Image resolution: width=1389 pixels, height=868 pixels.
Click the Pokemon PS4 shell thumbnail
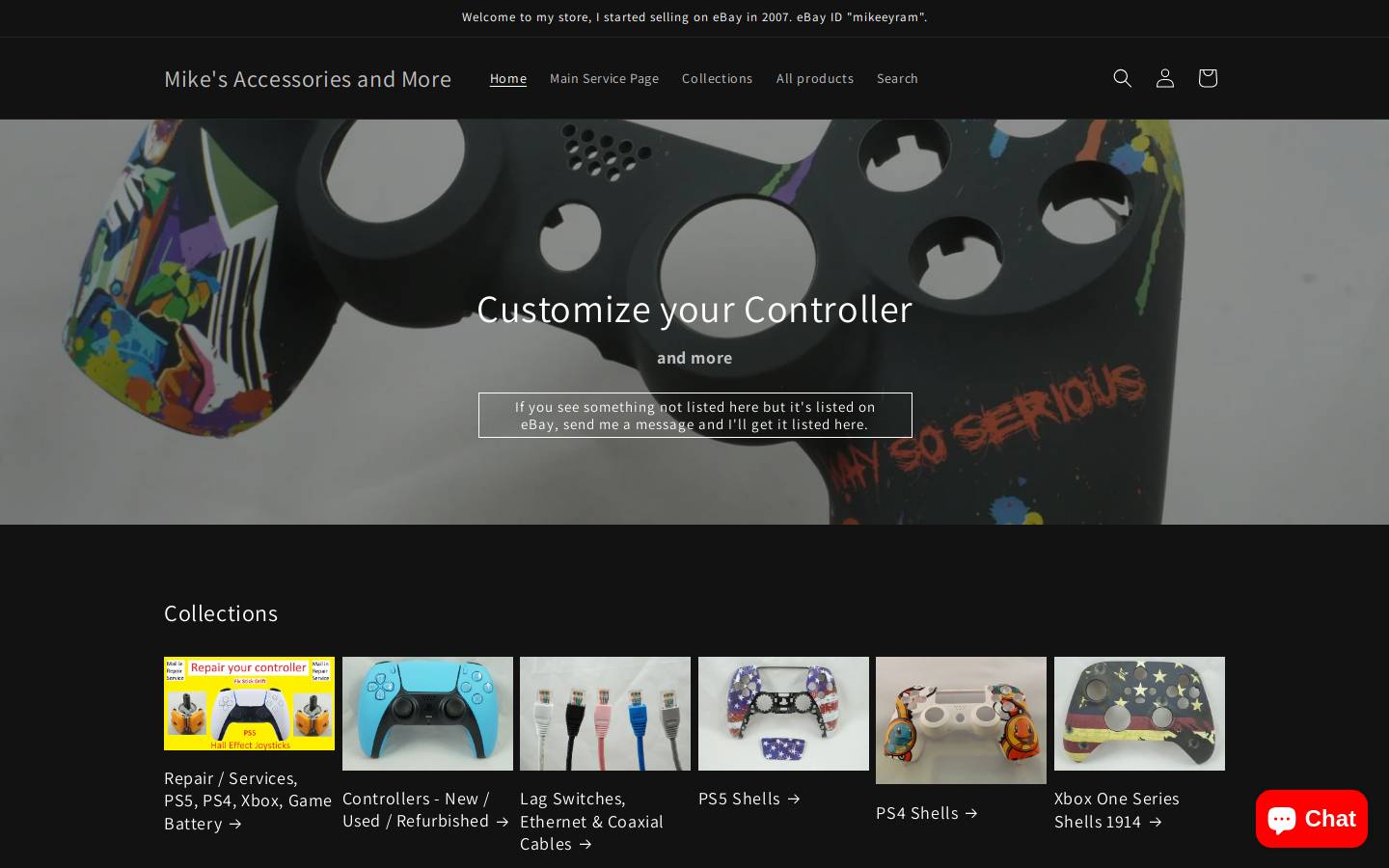pyautogui.click(x=961, y=720)
